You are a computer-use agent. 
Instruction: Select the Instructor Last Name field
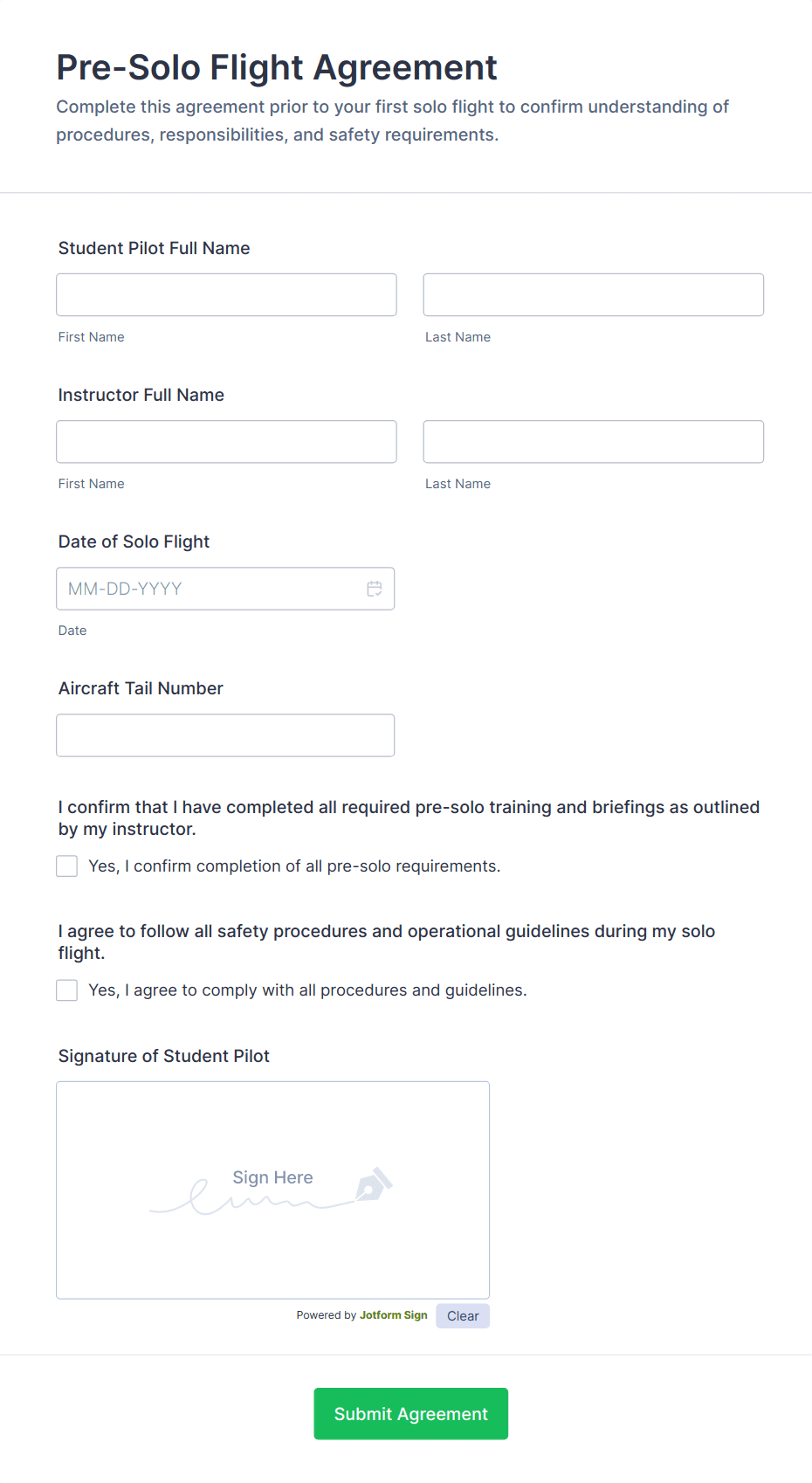click(x=593, y=441)
